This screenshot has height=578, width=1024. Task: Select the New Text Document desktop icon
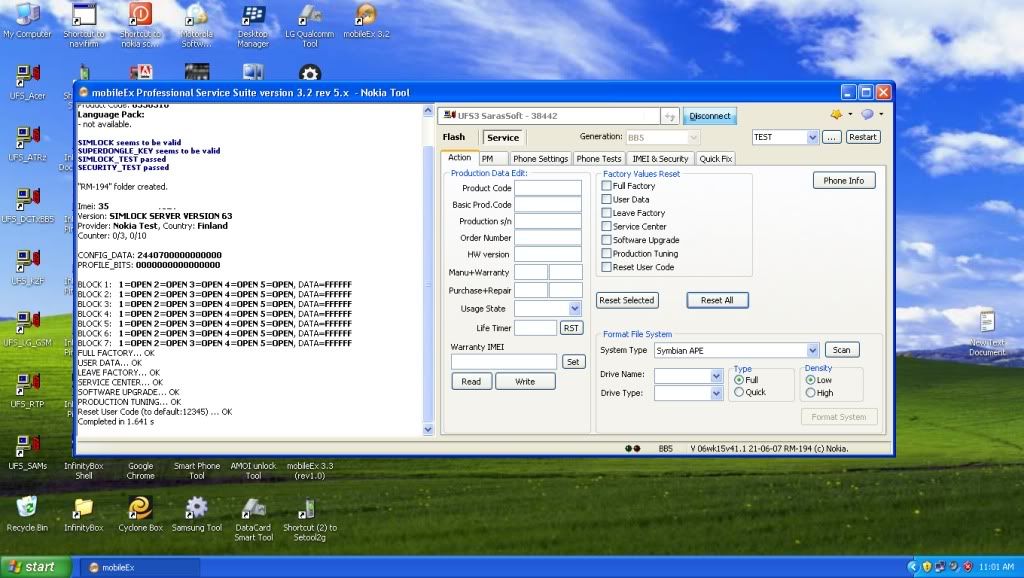tap(986, 333)
